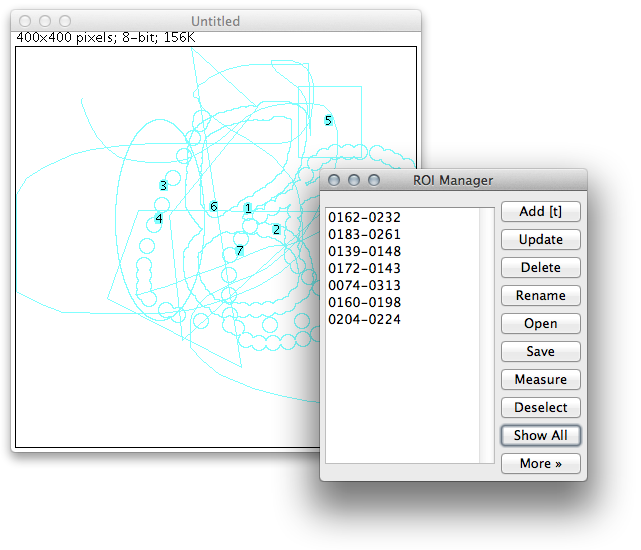
Task: Close the Untitled image window
Action: coord(25,21)
